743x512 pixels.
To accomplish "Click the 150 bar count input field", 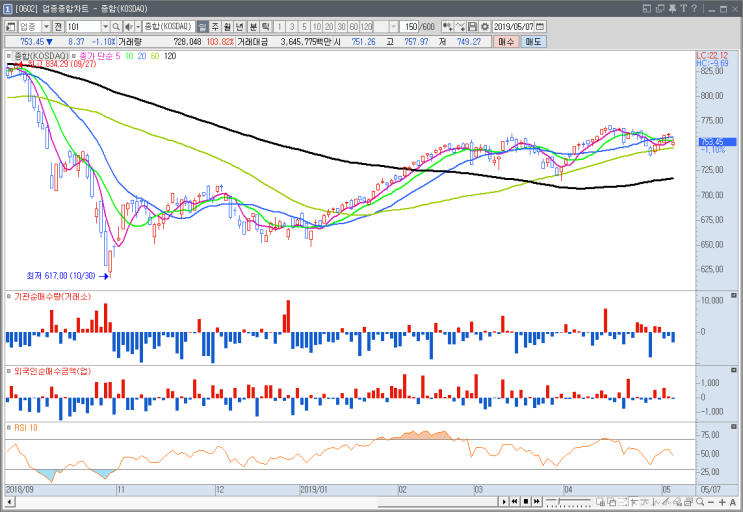I will (x=409, y=27).
